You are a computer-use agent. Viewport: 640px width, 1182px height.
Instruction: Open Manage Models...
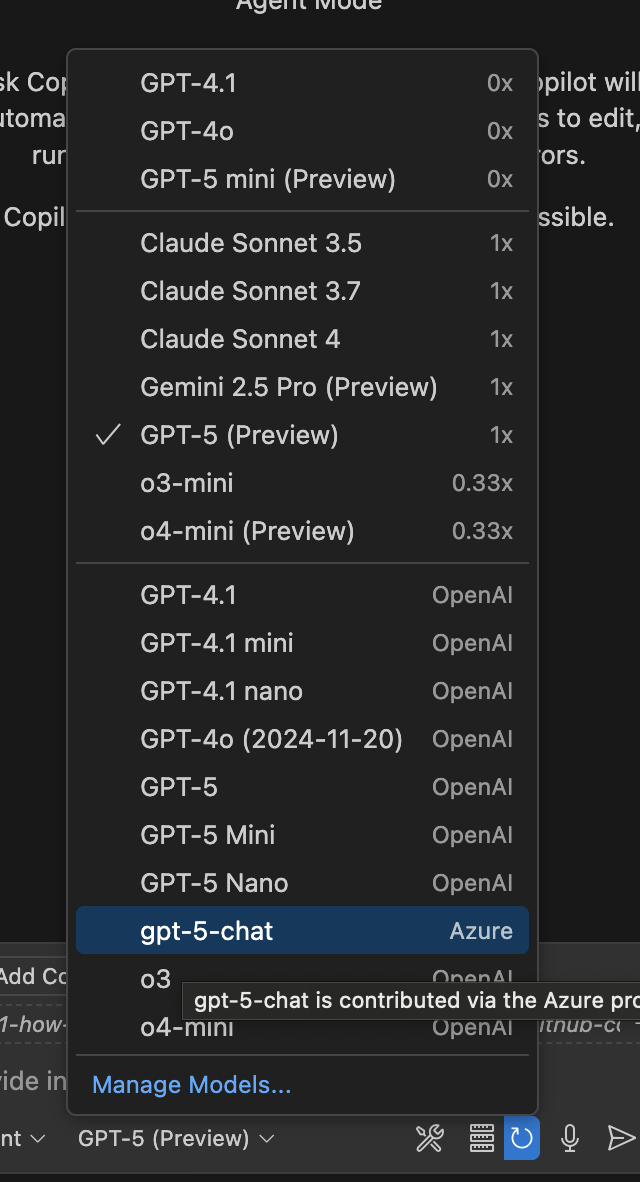pos(190,1084)
